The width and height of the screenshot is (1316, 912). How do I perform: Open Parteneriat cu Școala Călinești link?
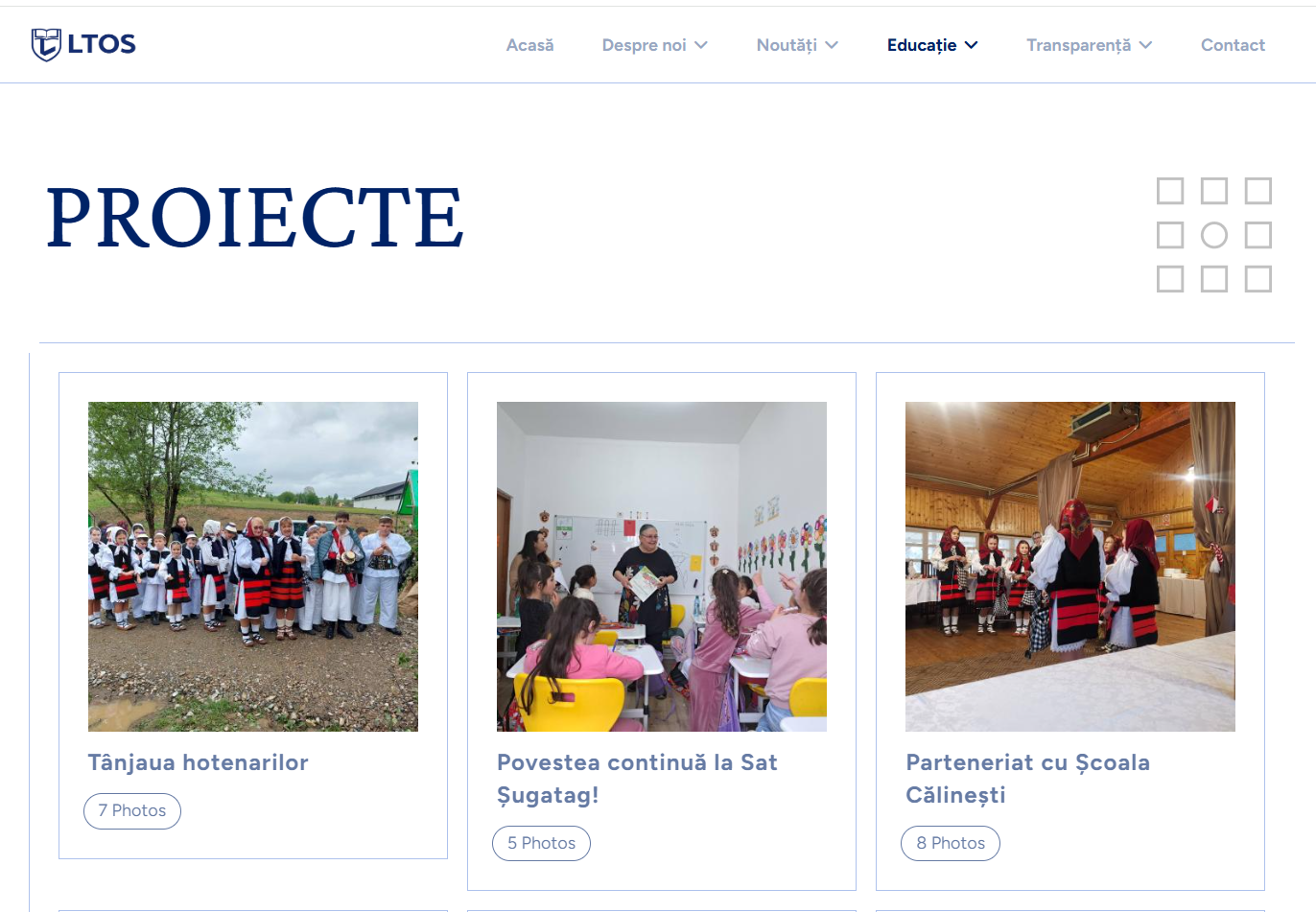[1027, 779]
